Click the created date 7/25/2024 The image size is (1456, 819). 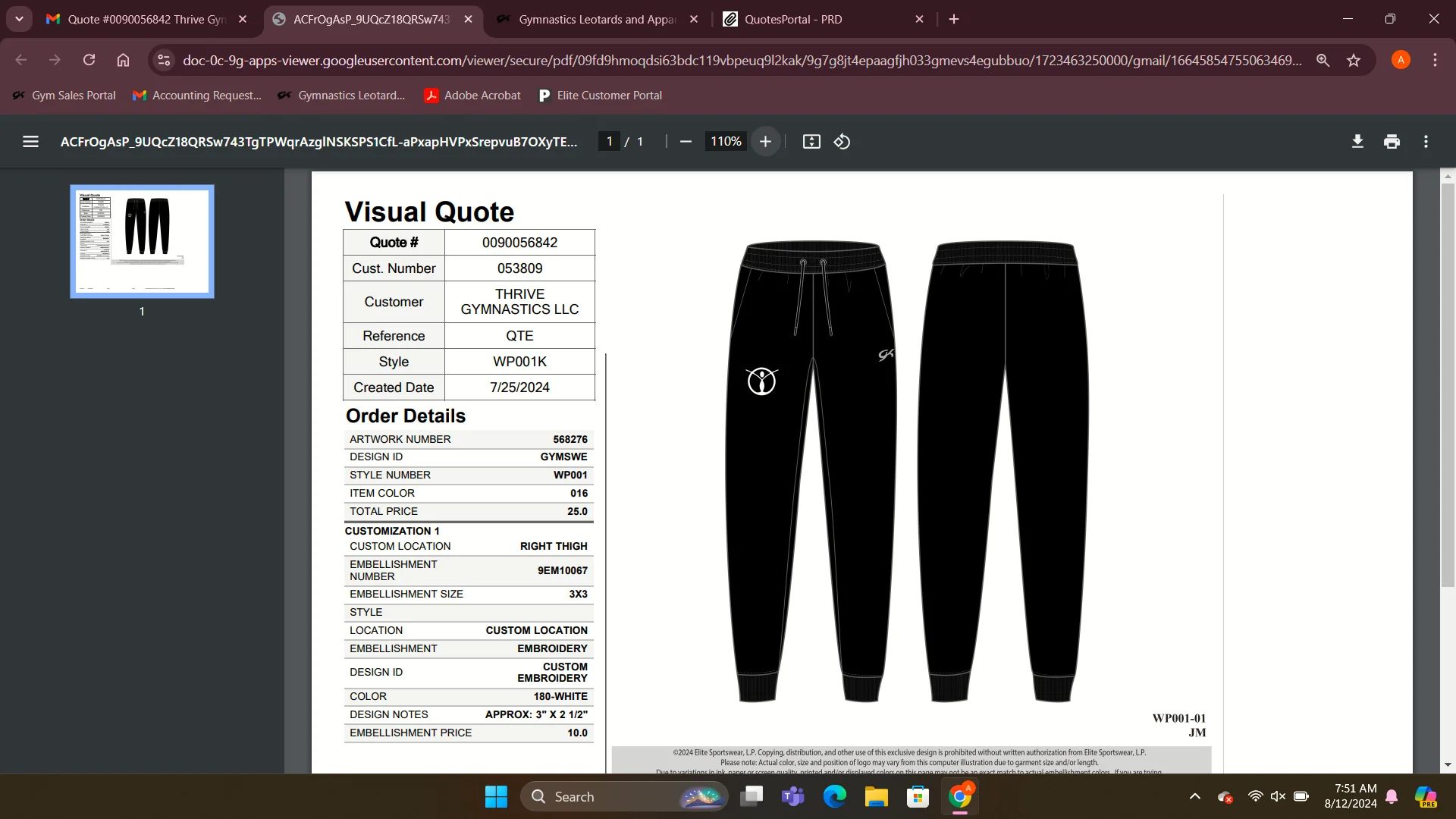coord(519,388)
